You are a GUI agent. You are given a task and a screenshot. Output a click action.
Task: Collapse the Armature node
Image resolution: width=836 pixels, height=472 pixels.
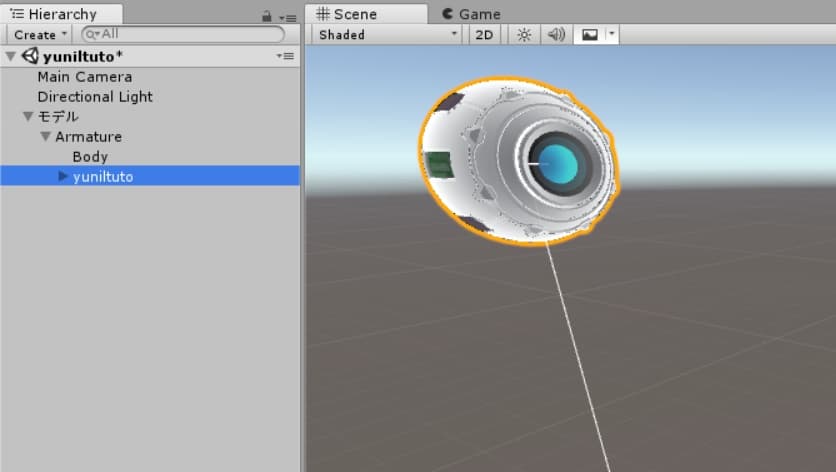[x=46, y=137]
